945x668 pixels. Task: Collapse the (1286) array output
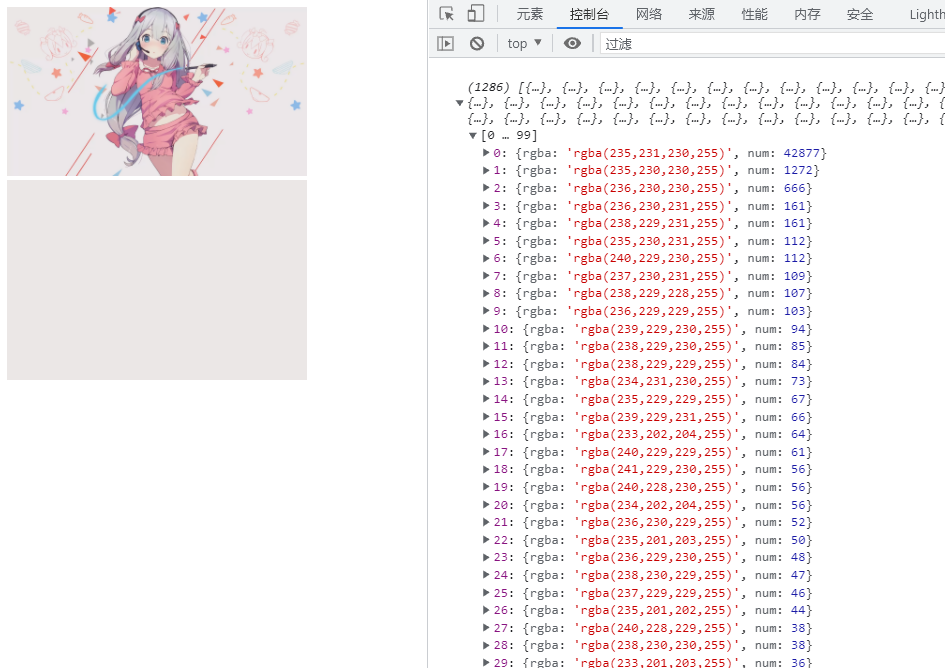click(x=460, y=102)
